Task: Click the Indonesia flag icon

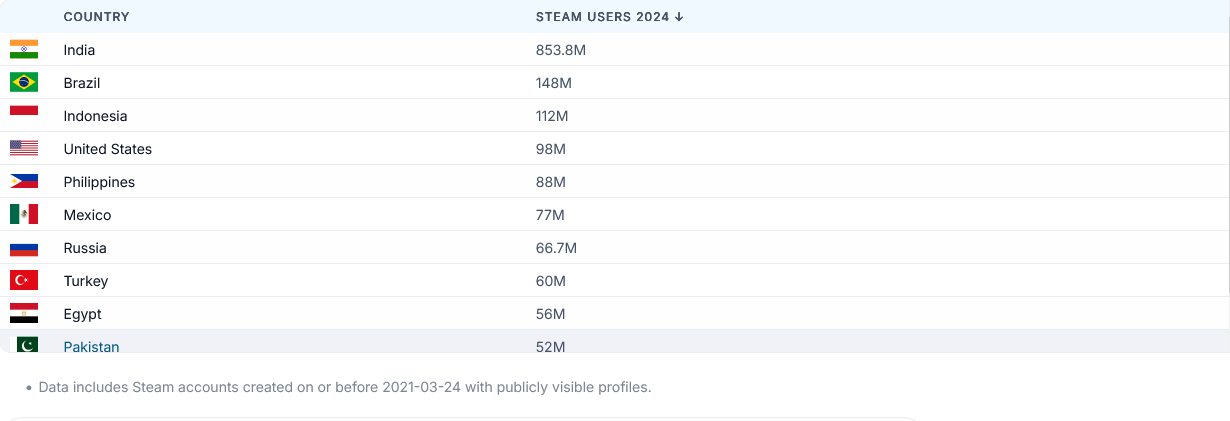Action: tap(24, 116)
